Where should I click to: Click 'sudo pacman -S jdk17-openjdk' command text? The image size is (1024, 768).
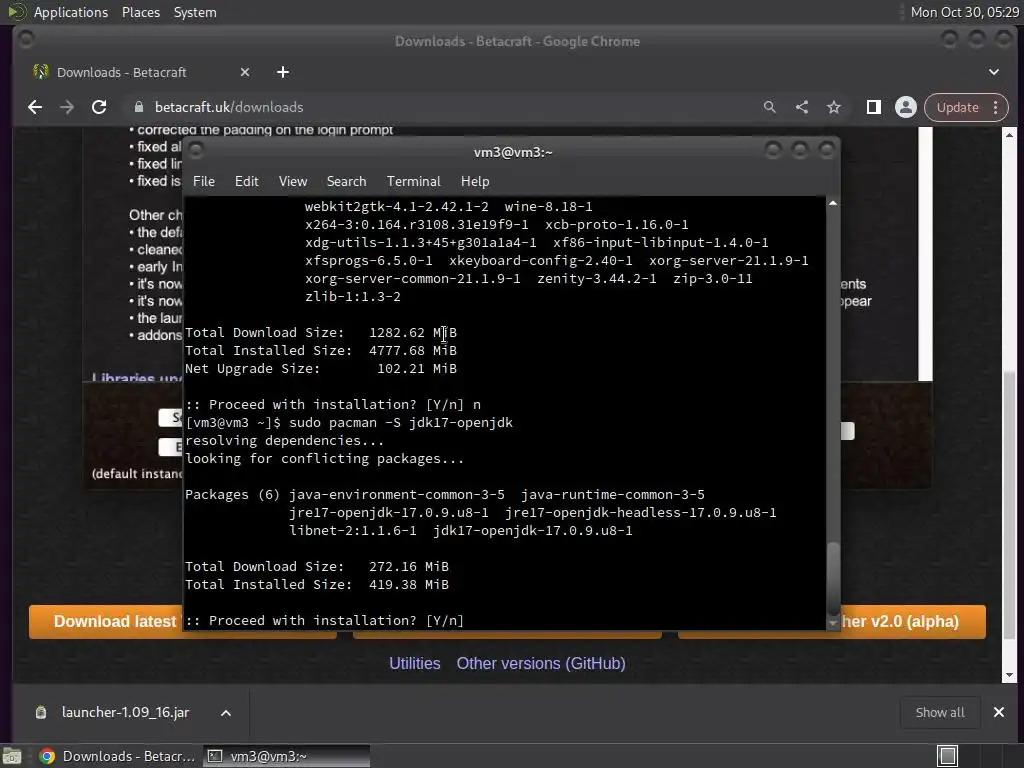(x=401, y=423)
